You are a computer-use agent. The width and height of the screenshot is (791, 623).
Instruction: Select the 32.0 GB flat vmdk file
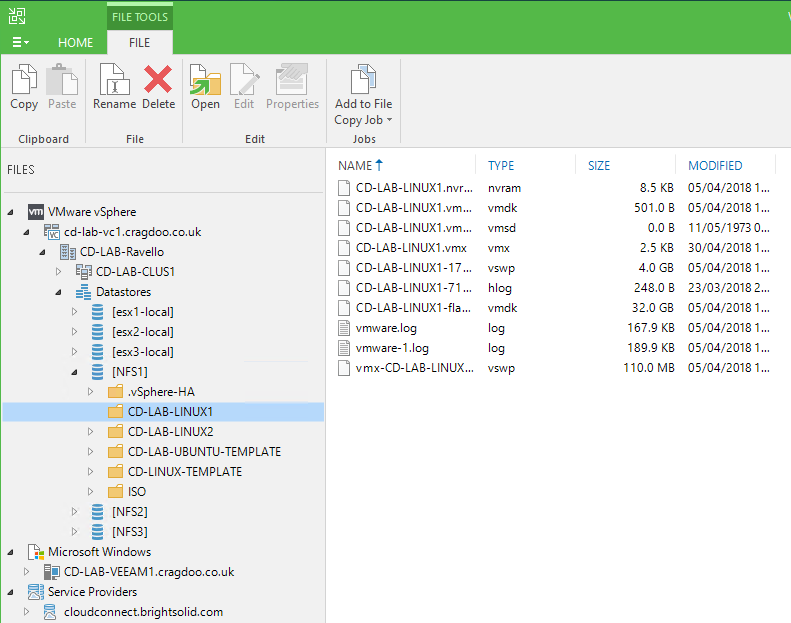pyautogui.click(x=554, y=308)
